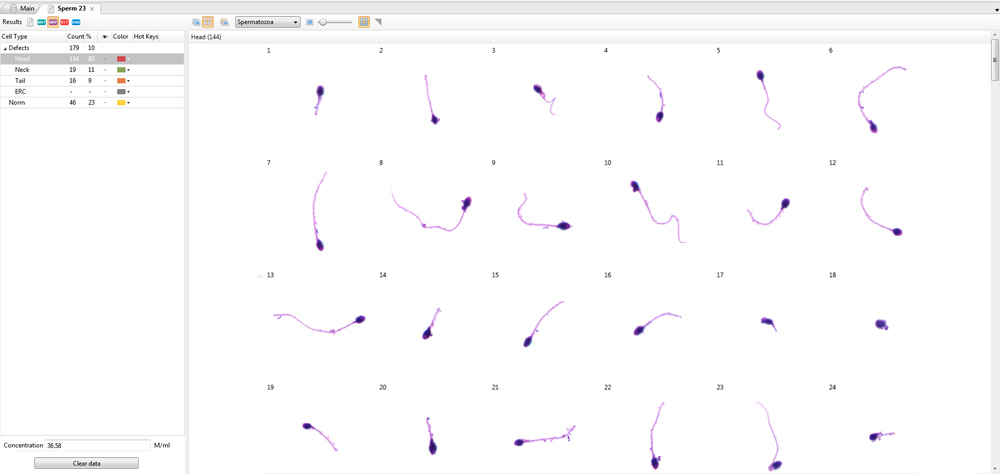Select the Sperm 23 tab

click(x=70, y=8)
